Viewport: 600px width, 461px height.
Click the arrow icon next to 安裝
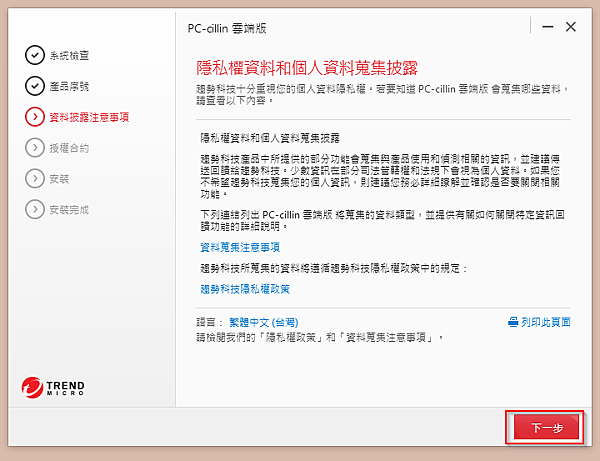coord(35,179)
